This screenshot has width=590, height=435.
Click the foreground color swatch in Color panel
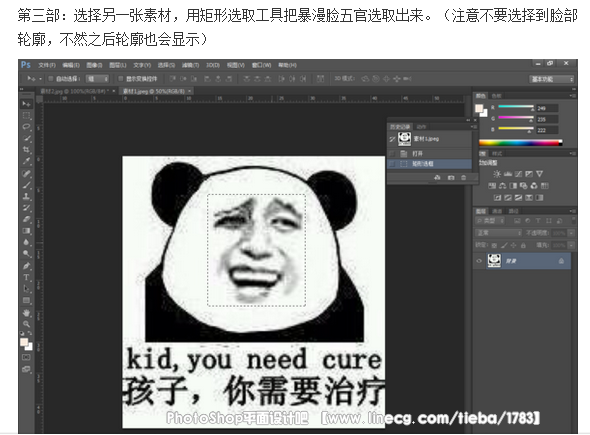click(479, 109)
